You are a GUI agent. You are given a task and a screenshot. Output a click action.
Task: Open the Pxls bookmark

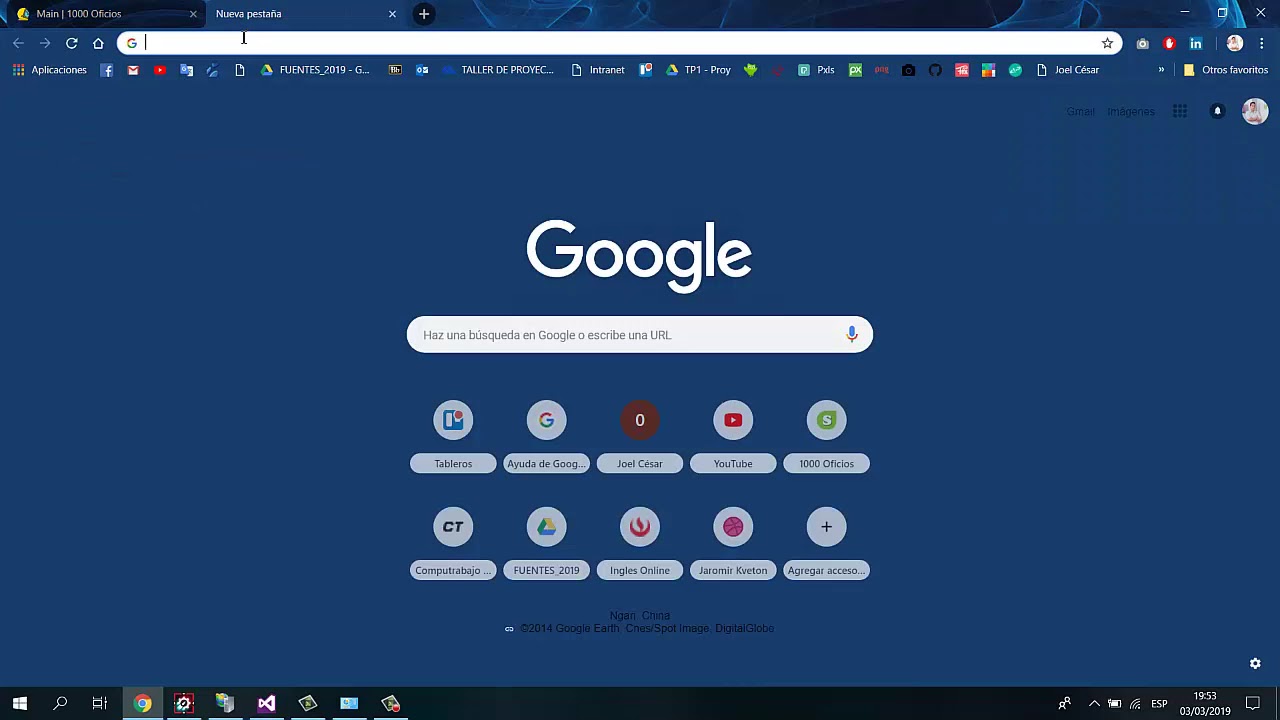tap(816, 70)
